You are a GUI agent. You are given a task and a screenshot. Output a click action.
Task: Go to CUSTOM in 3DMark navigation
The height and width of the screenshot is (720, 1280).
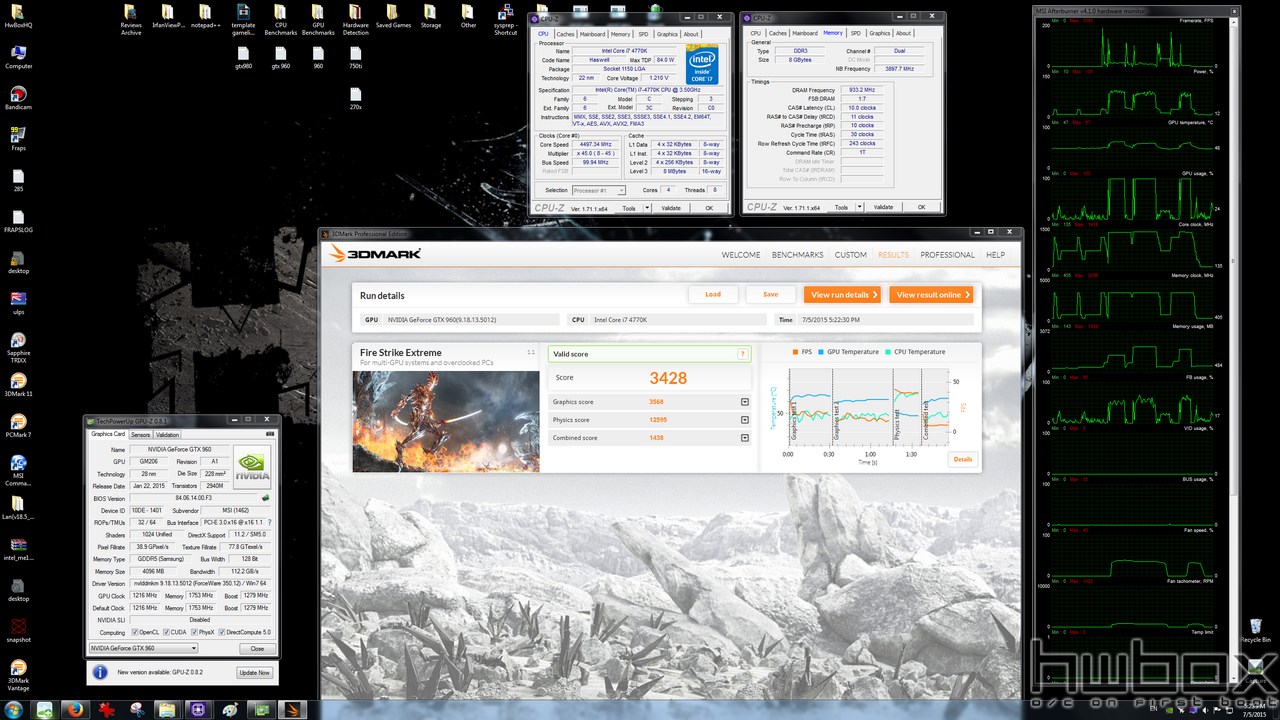point(851,255)
